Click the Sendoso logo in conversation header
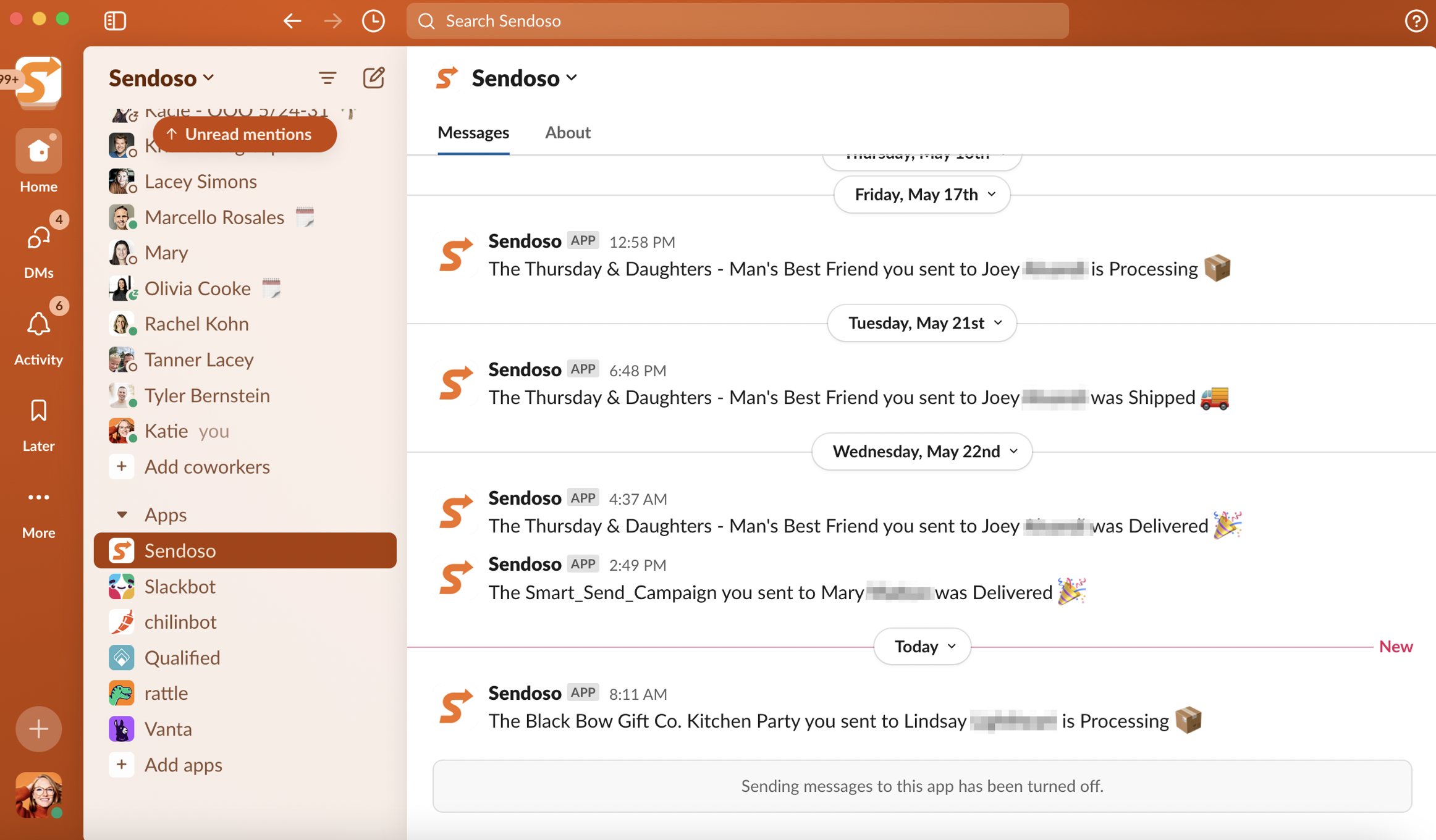 click(x=447, y=78)
